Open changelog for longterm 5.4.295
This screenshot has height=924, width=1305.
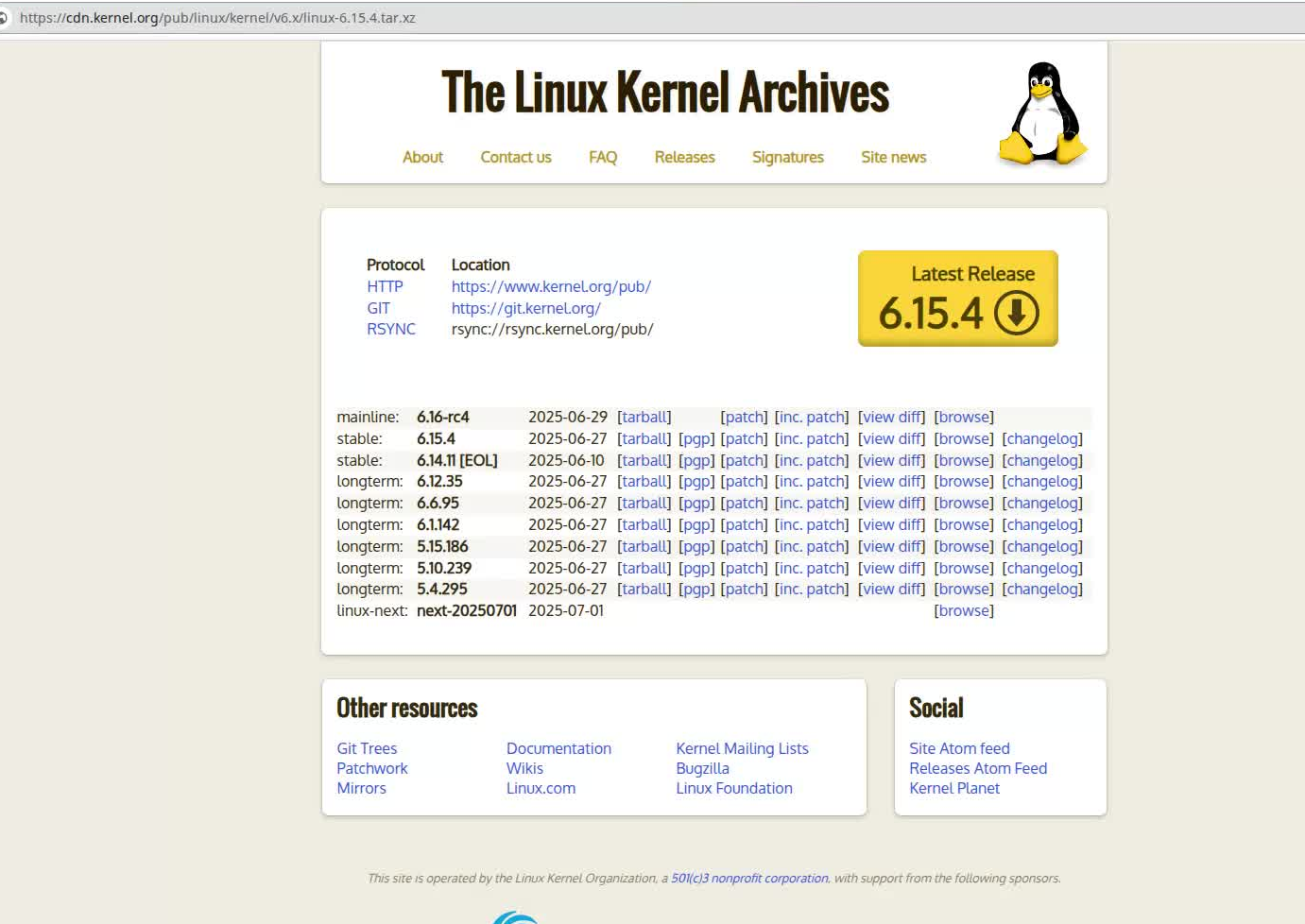[1042, 589]
